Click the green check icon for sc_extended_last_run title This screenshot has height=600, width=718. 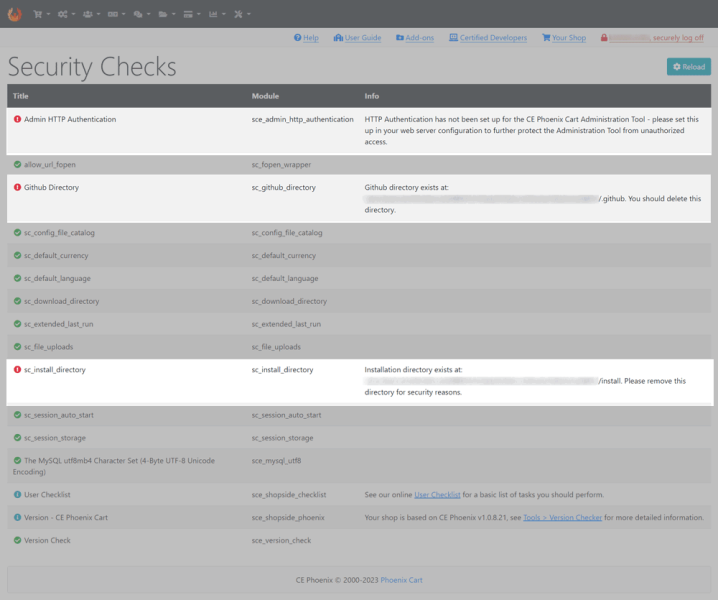17,324
